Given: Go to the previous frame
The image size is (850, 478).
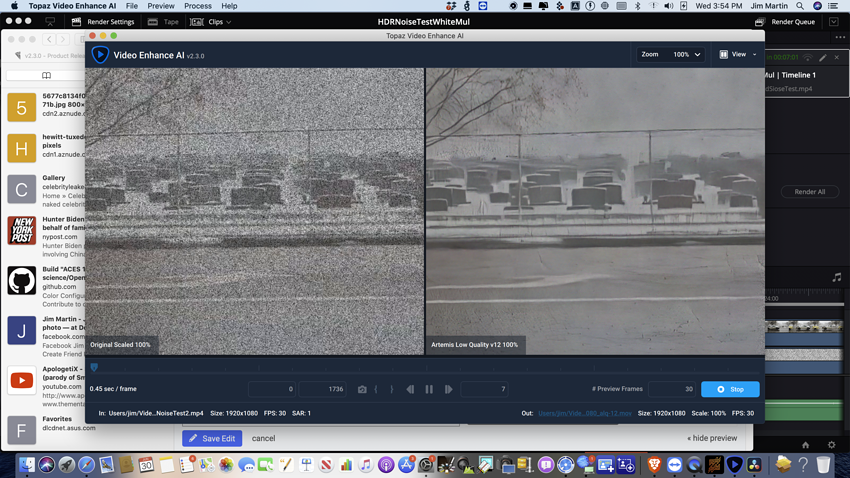Looking at the screenshot, I should [410, 389].
